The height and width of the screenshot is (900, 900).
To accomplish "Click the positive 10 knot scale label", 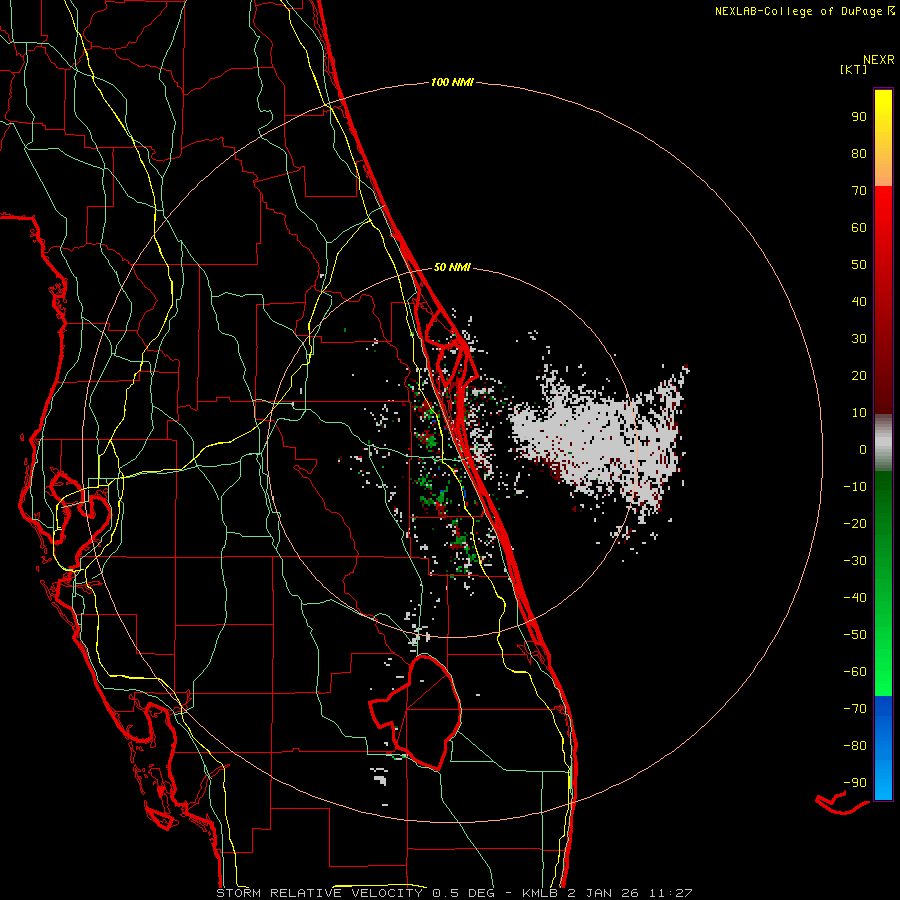I will tap(859, 413).
